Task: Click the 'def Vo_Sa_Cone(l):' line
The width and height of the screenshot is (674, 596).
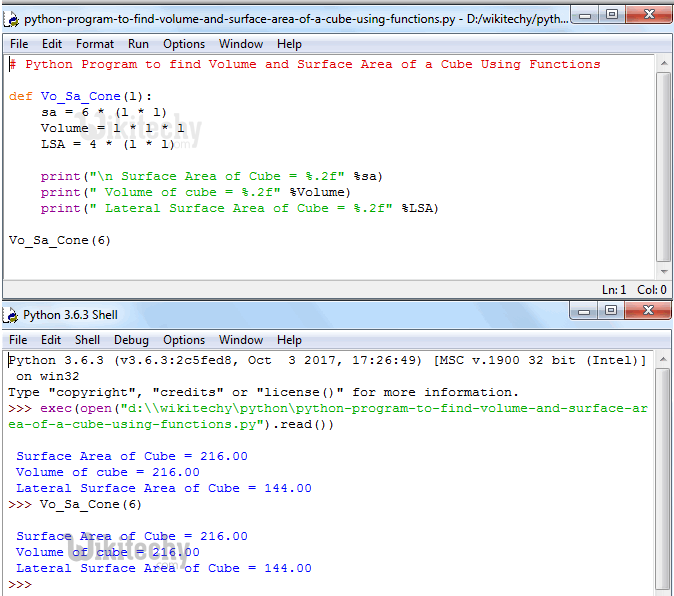Action: coord(80,97)
